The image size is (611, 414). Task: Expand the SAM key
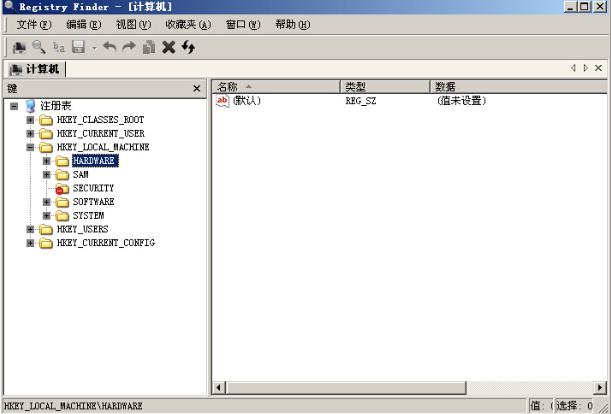[46, 175]
